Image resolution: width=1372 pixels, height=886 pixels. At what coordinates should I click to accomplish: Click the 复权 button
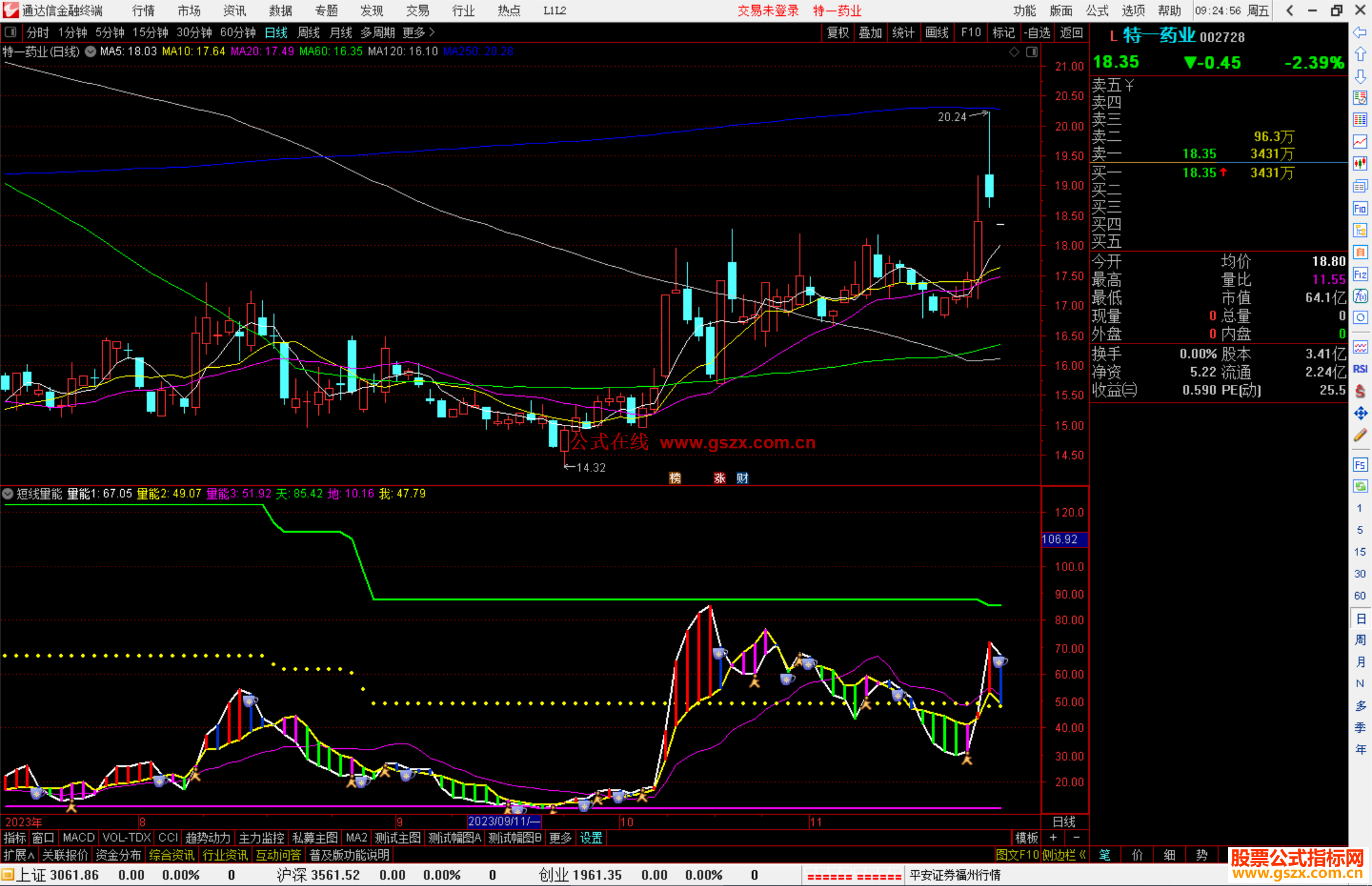(x=837, y=32)
